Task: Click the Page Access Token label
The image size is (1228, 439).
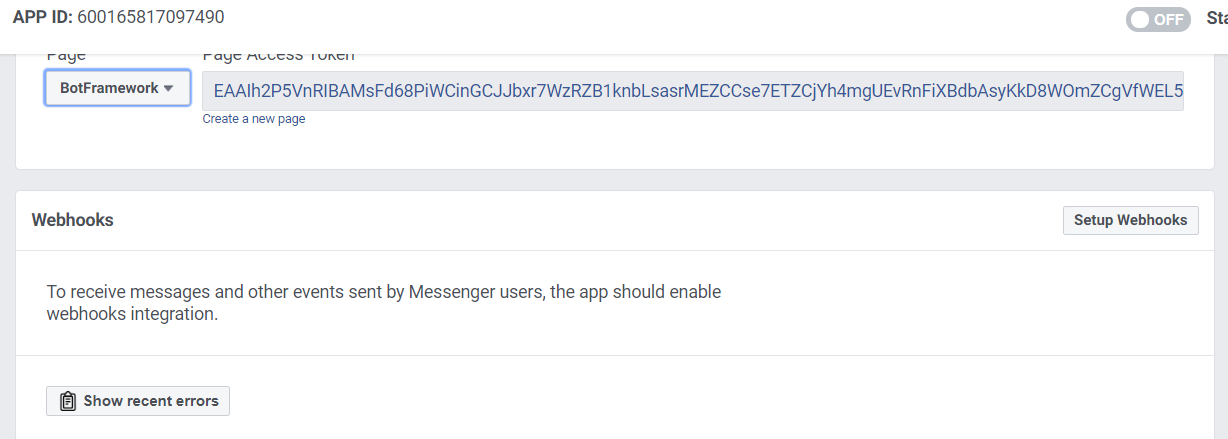Action: 278,56
